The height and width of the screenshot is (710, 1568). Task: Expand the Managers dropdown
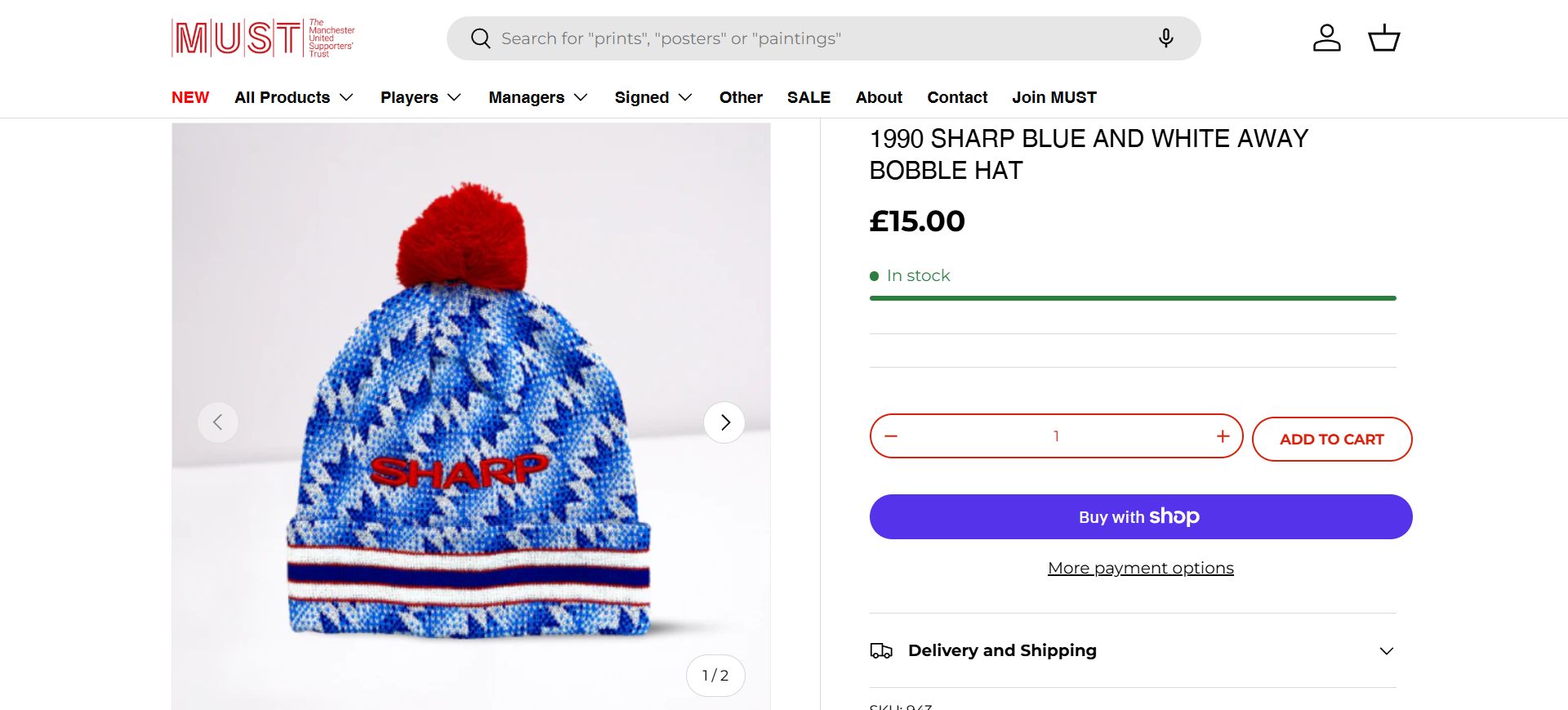click(x=538, y=97)
